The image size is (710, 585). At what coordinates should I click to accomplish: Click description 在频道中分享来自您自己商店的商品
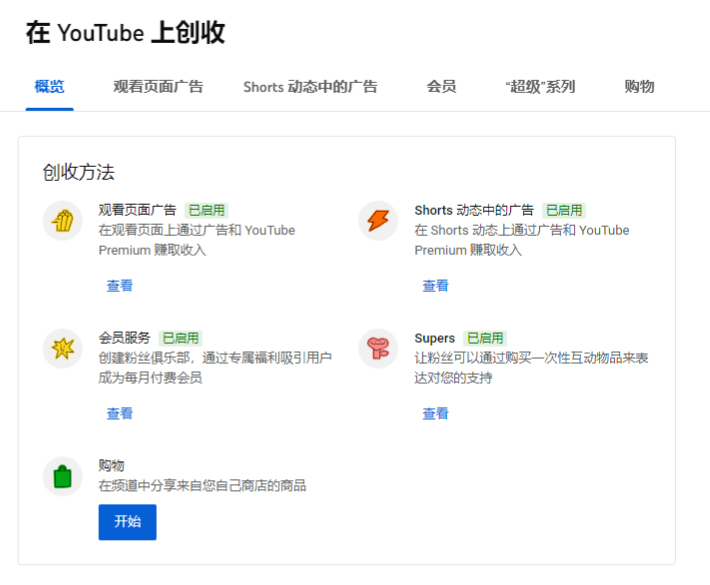pyautogui.click(x=202, y=485)
